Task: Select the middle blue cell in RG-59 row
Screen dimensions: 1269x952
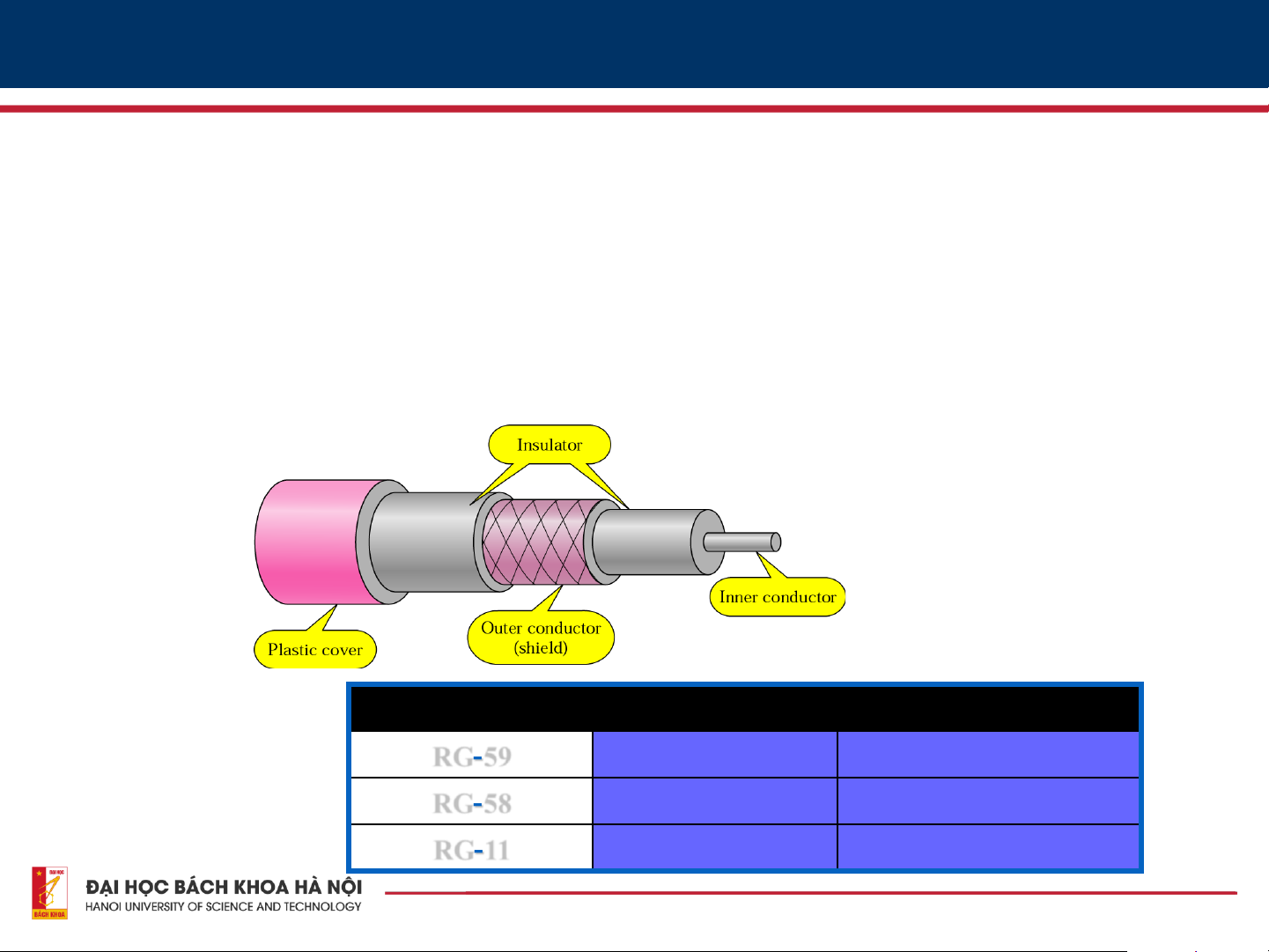Action: 714,756
